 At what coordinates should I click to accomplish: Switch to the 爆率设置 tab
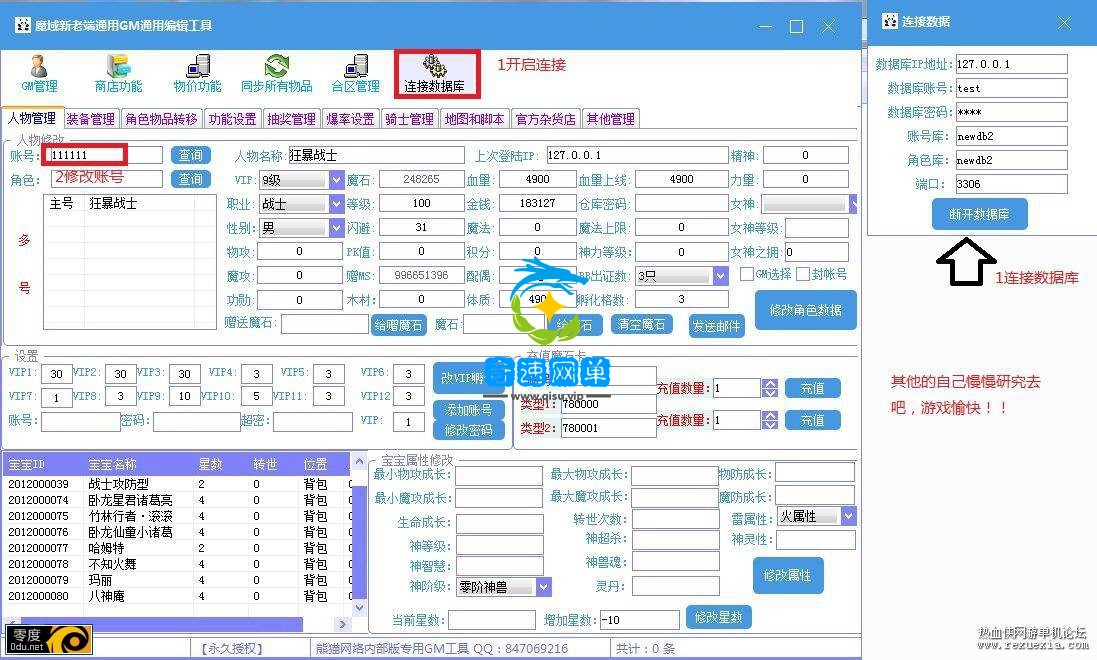click(349, 119)
